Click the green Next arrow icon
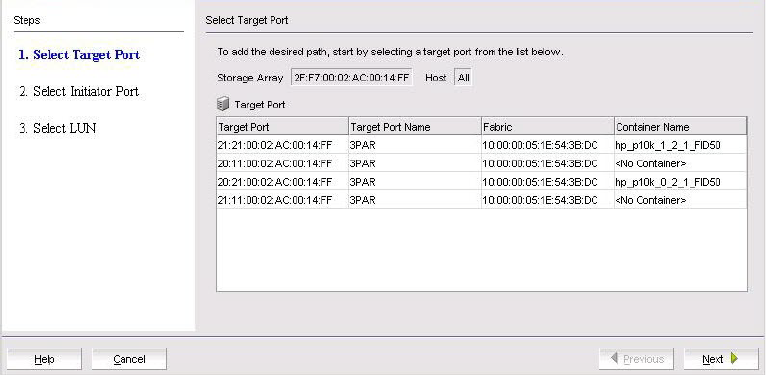 tap(735, 359)
